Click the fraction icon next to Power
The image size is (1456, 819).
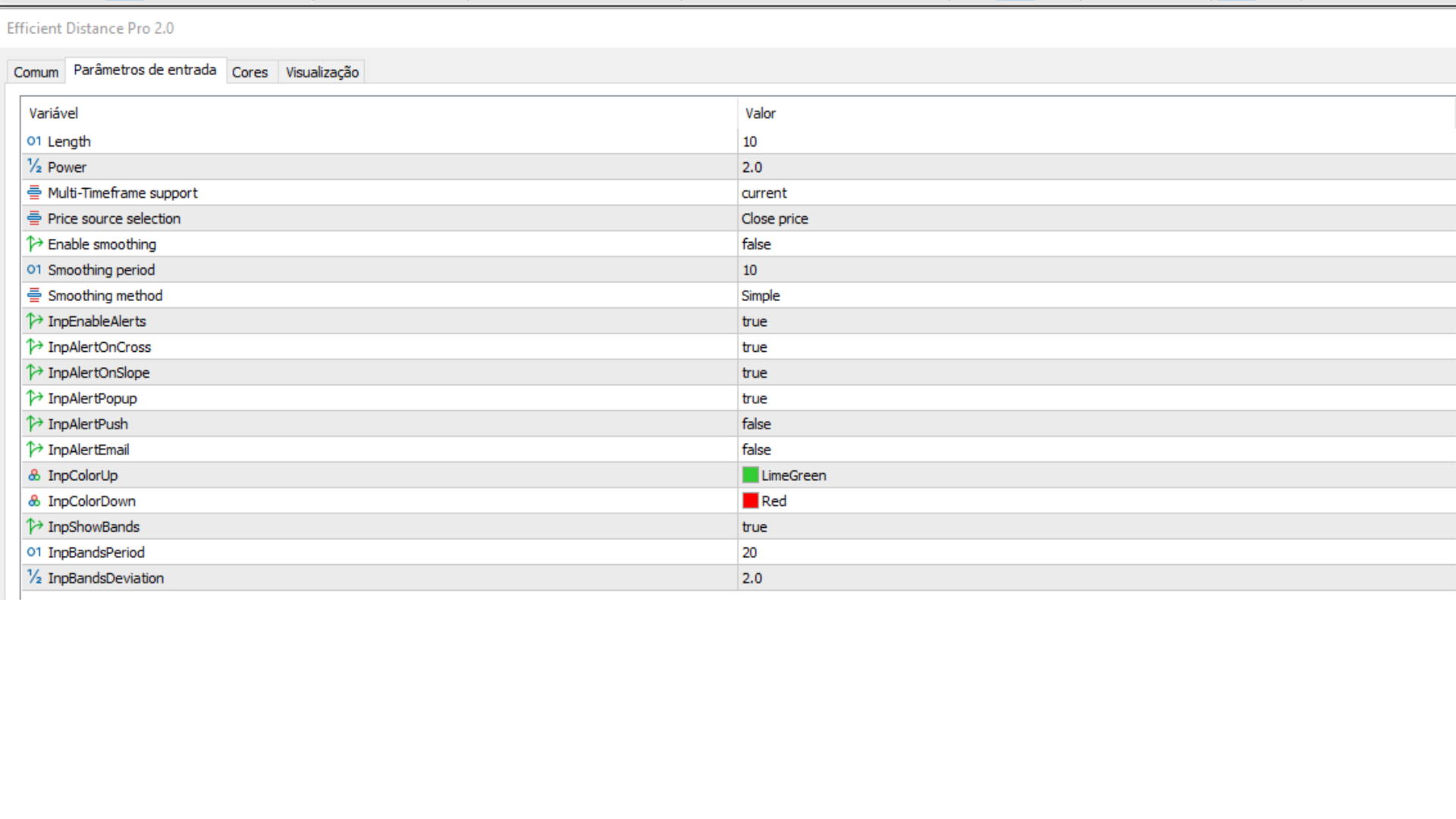click(x=34, y=167)
